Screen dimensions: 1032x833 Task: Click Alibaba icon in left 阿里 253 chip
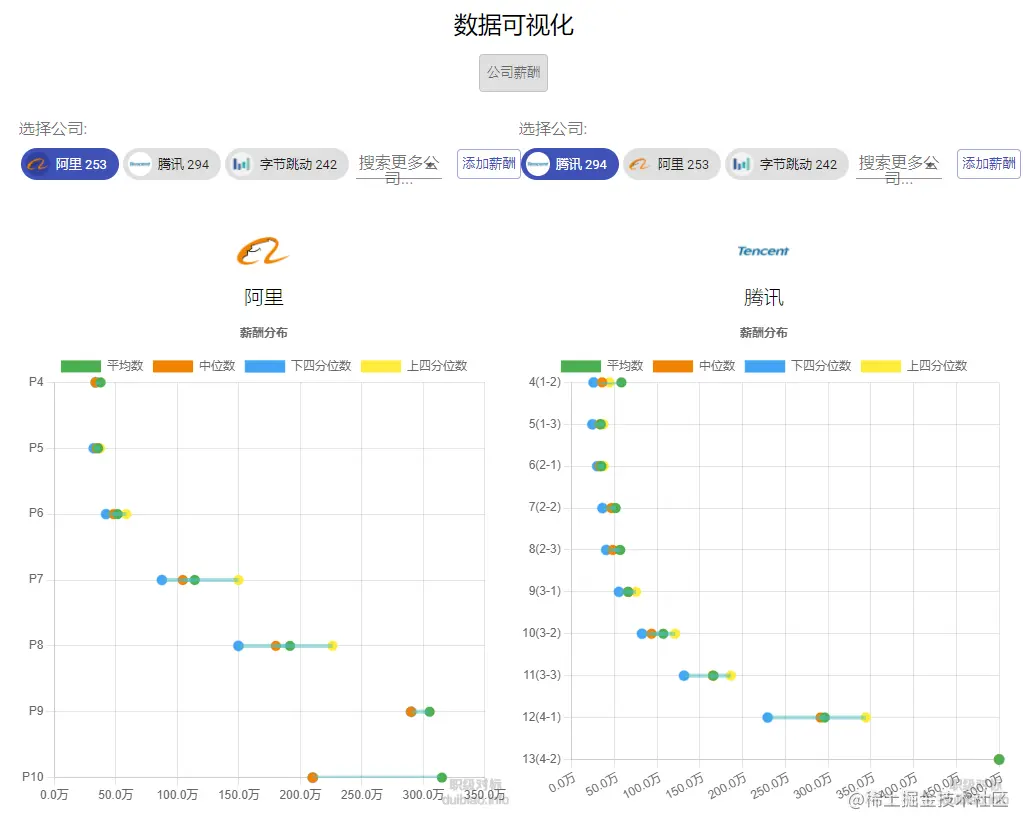coord(38,164)
